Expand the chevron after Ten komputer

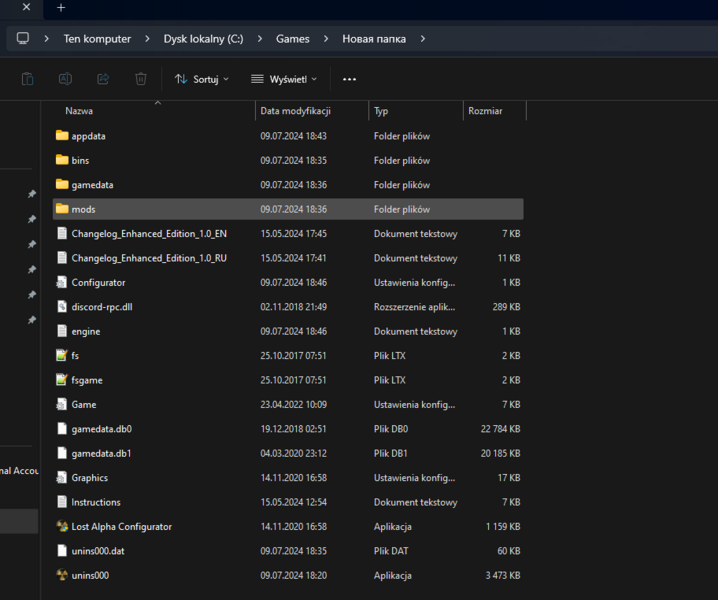pos(147,39)
